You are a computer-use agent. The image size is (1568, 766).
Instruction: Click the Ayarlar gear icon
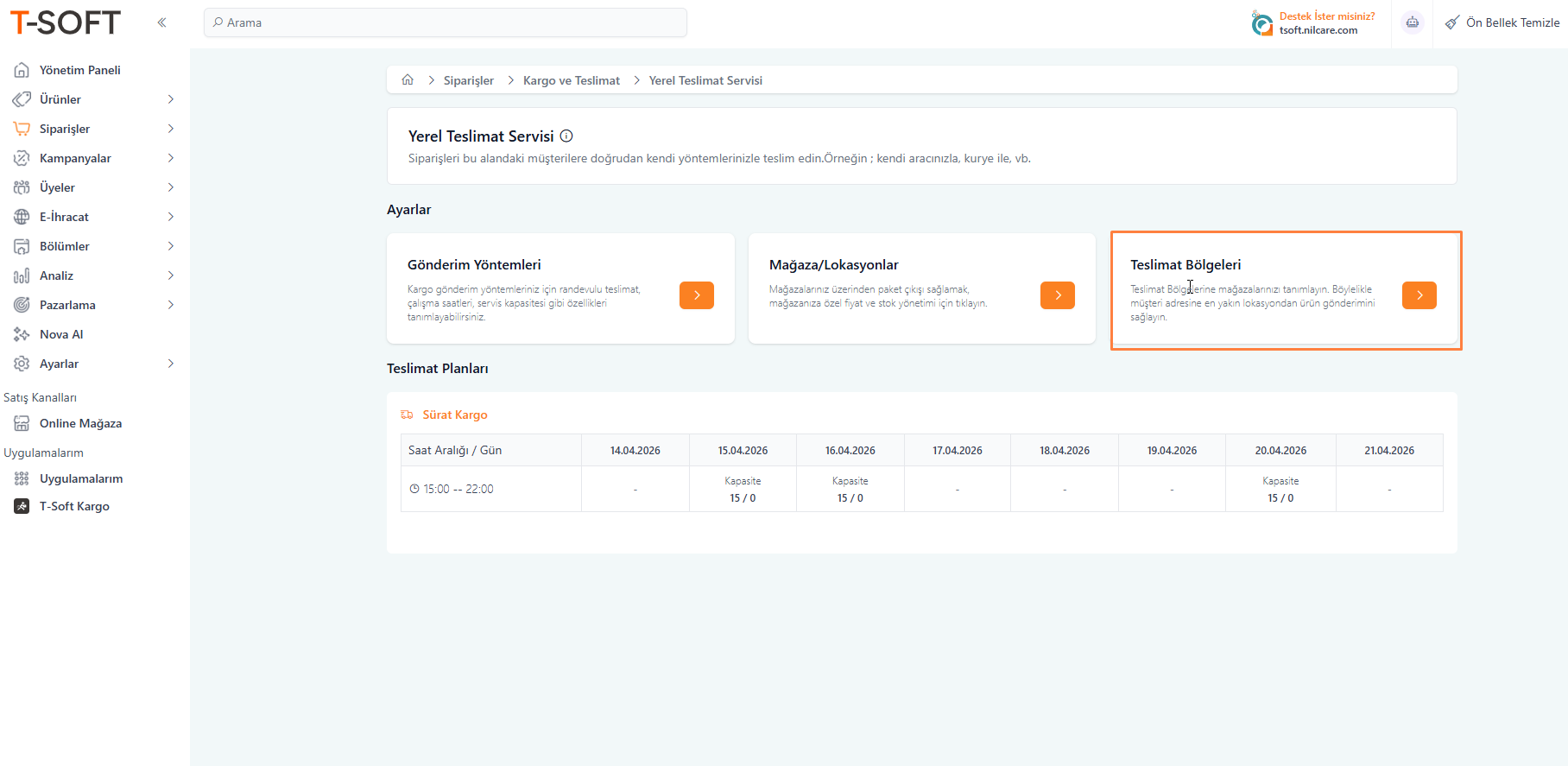pyautogui.click(x=22, y=364)
